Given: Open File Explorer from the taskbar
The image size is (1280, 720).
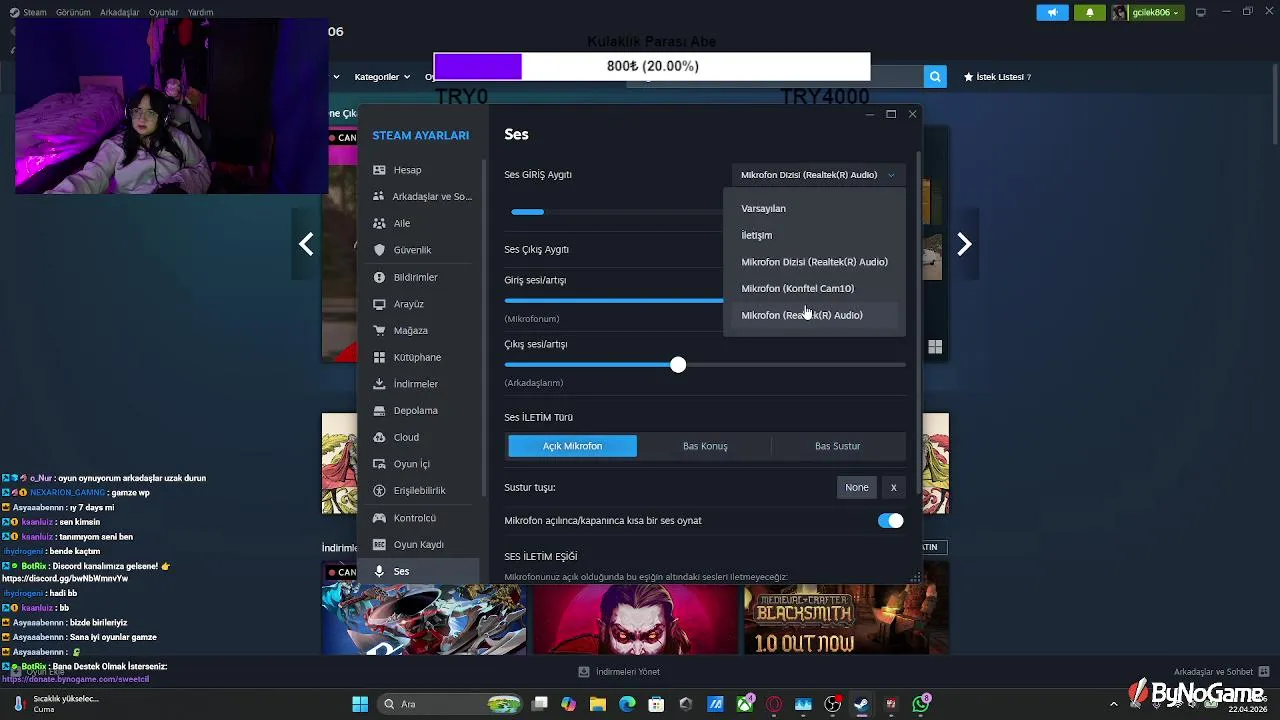Looking at the screenshot, I should [598, 704].
